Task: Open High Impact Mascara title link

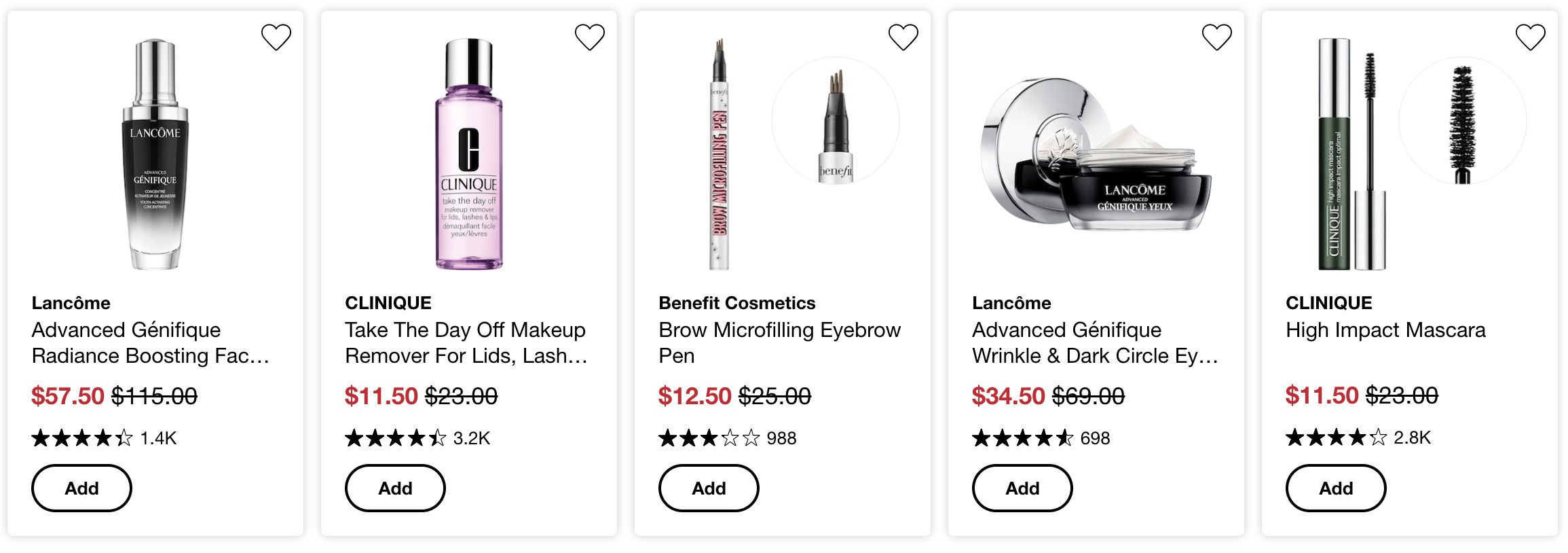Action: point(1385,330)
